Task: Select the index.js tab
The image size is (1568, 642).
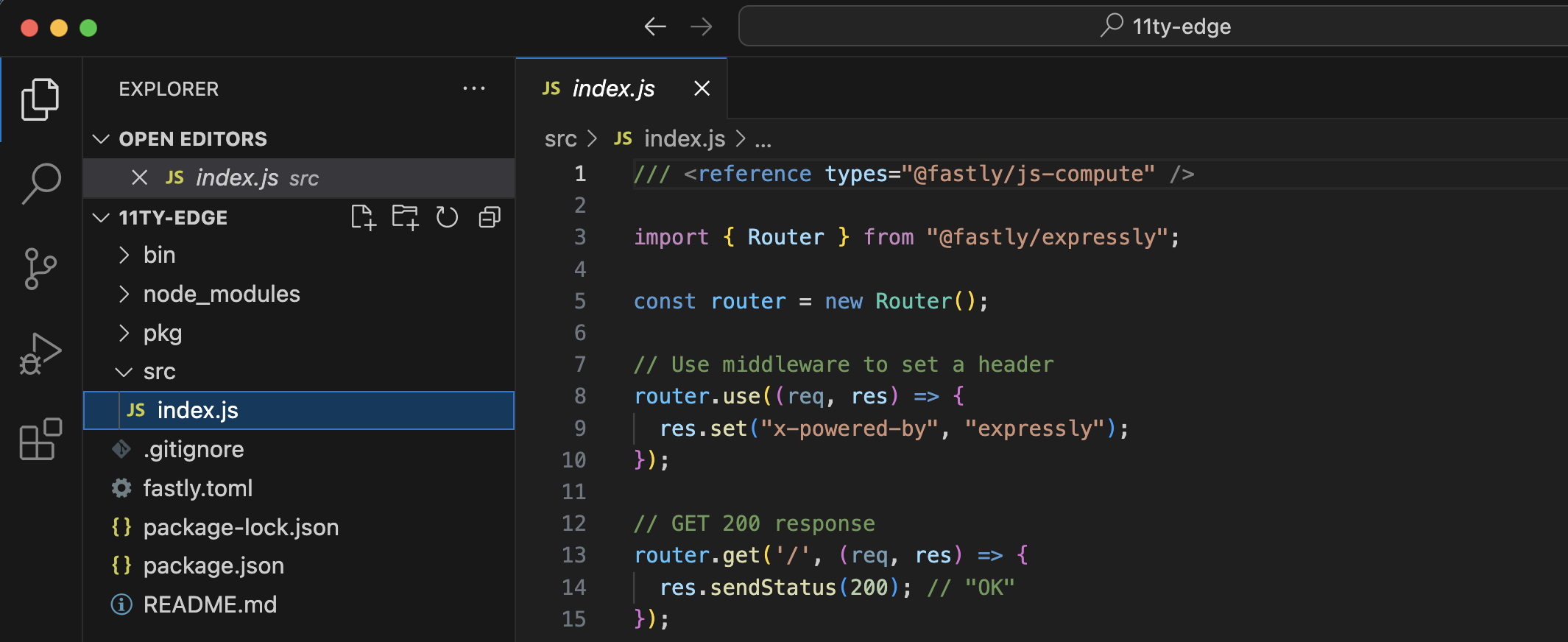Action: (x=621, y=88)
